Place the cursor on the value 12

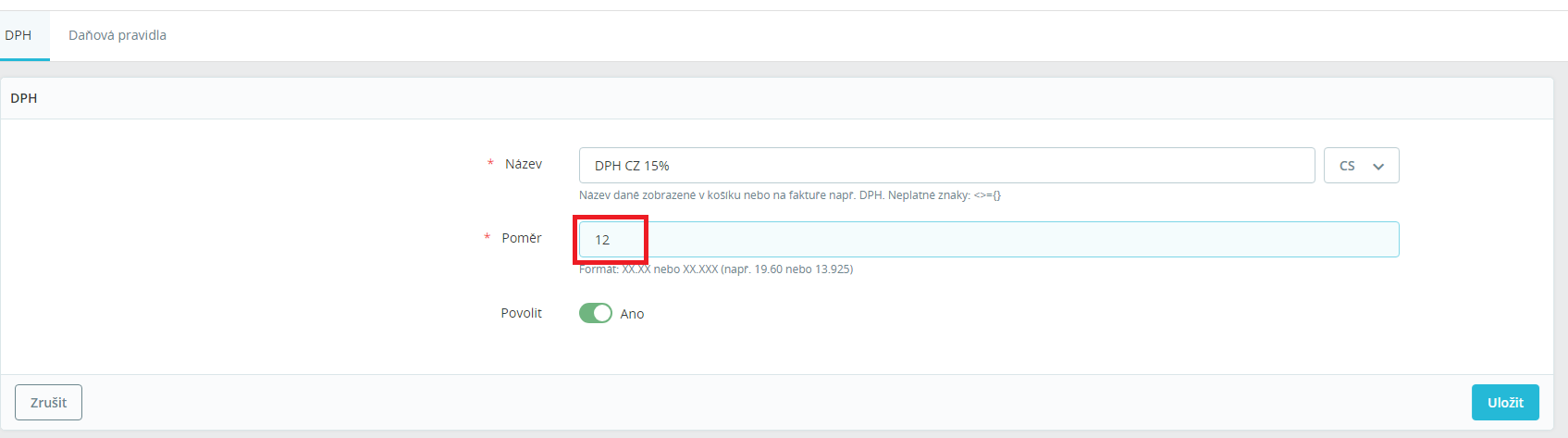tap(602, 240)
